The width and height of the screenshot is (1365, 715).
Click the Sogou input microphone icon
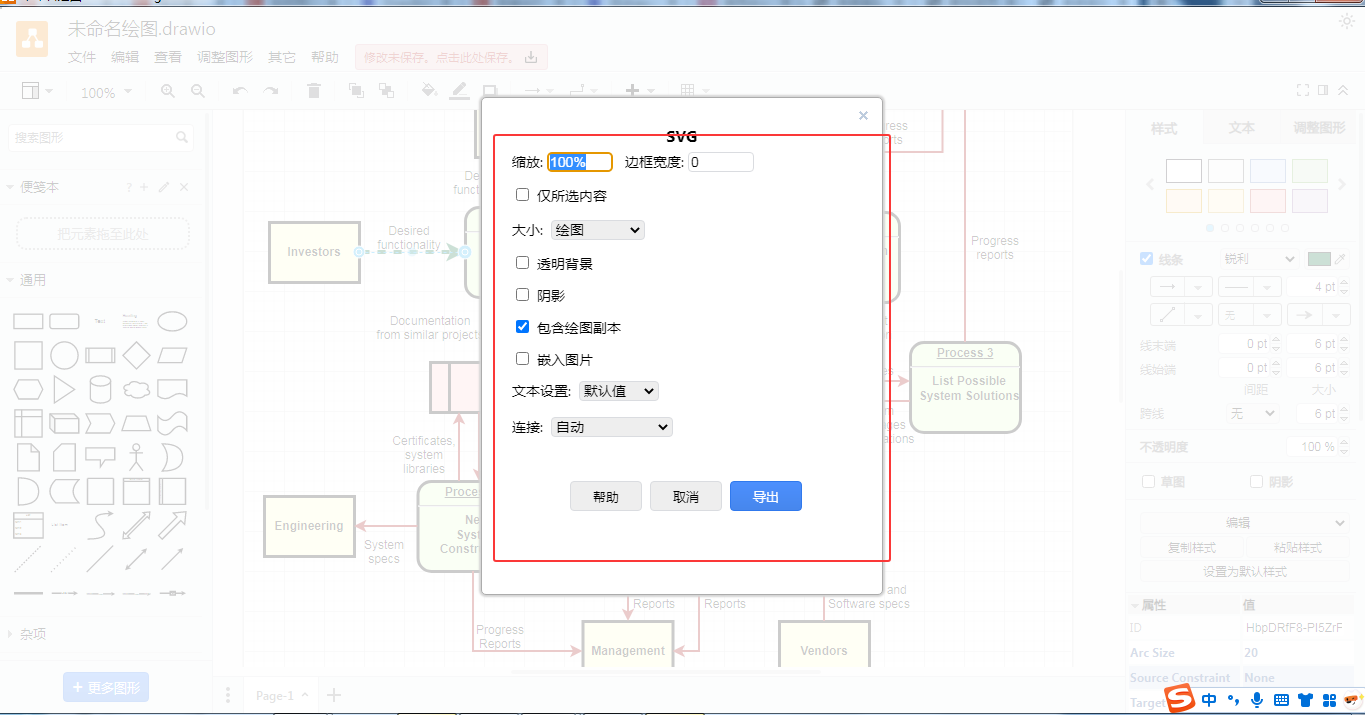(1257, 700)
